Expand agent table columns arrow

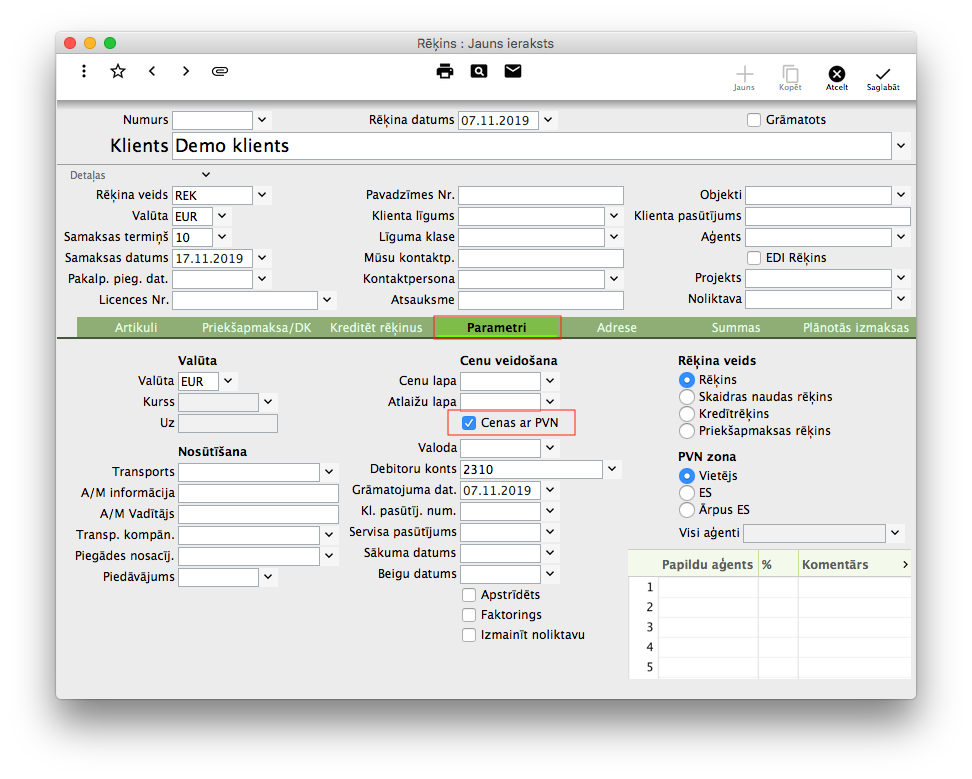(x=905, y=565)
